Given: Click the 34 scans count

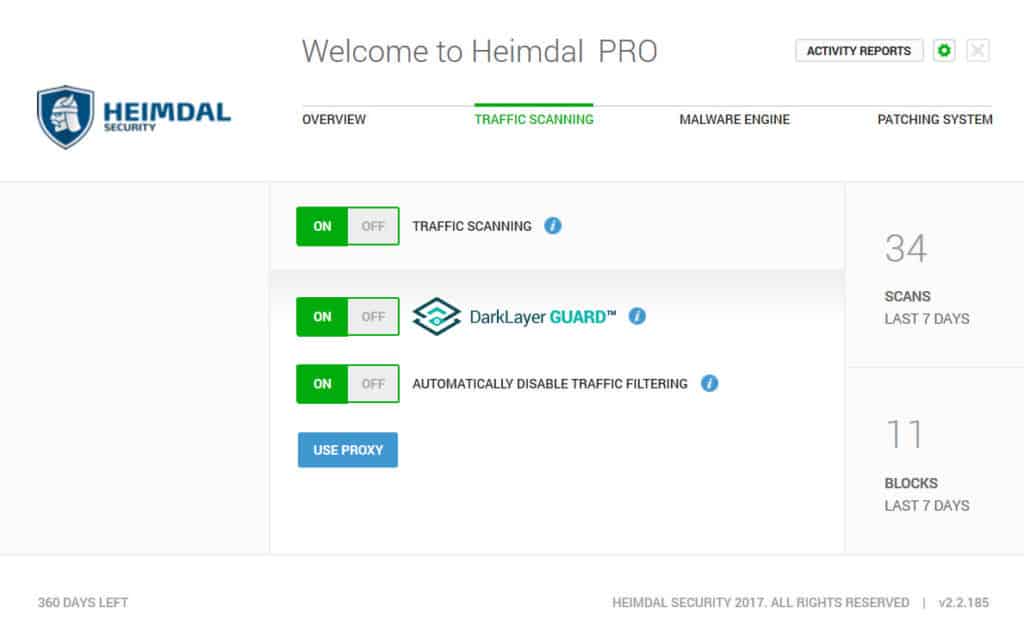Looking at the screenshot, I should coord(906,249).
